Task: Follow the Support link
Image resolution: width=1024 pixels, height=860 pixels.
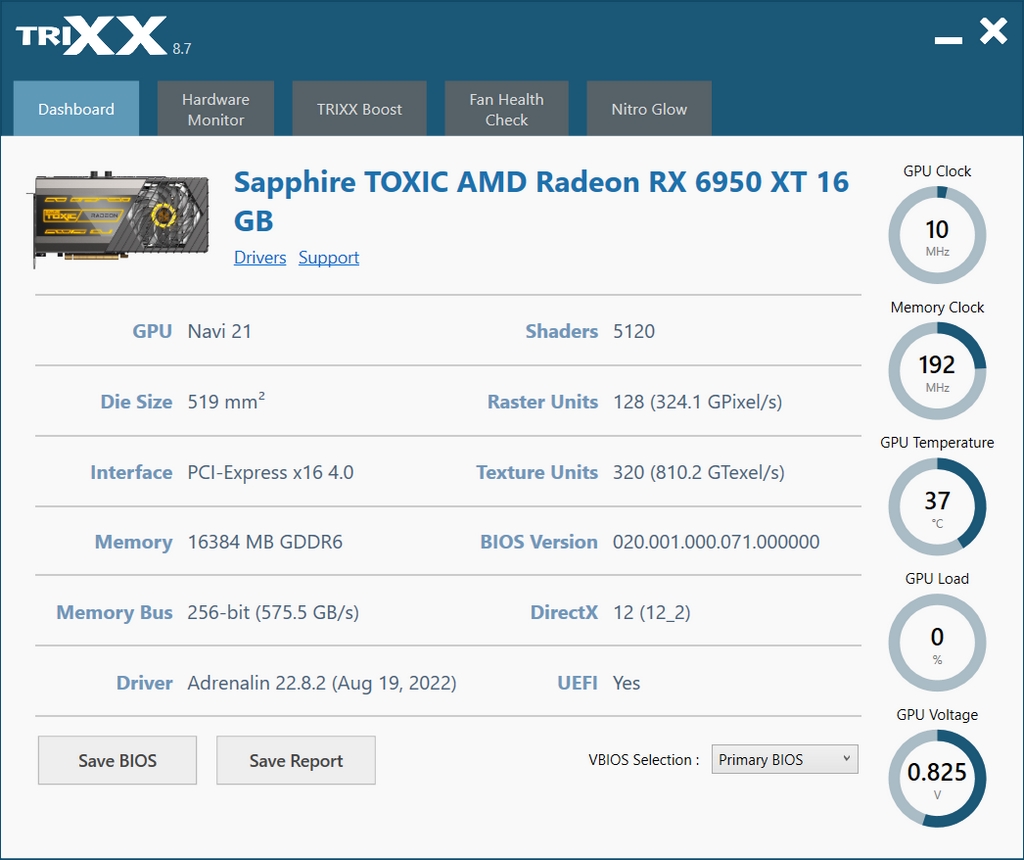Action: [x=328, y=257]
